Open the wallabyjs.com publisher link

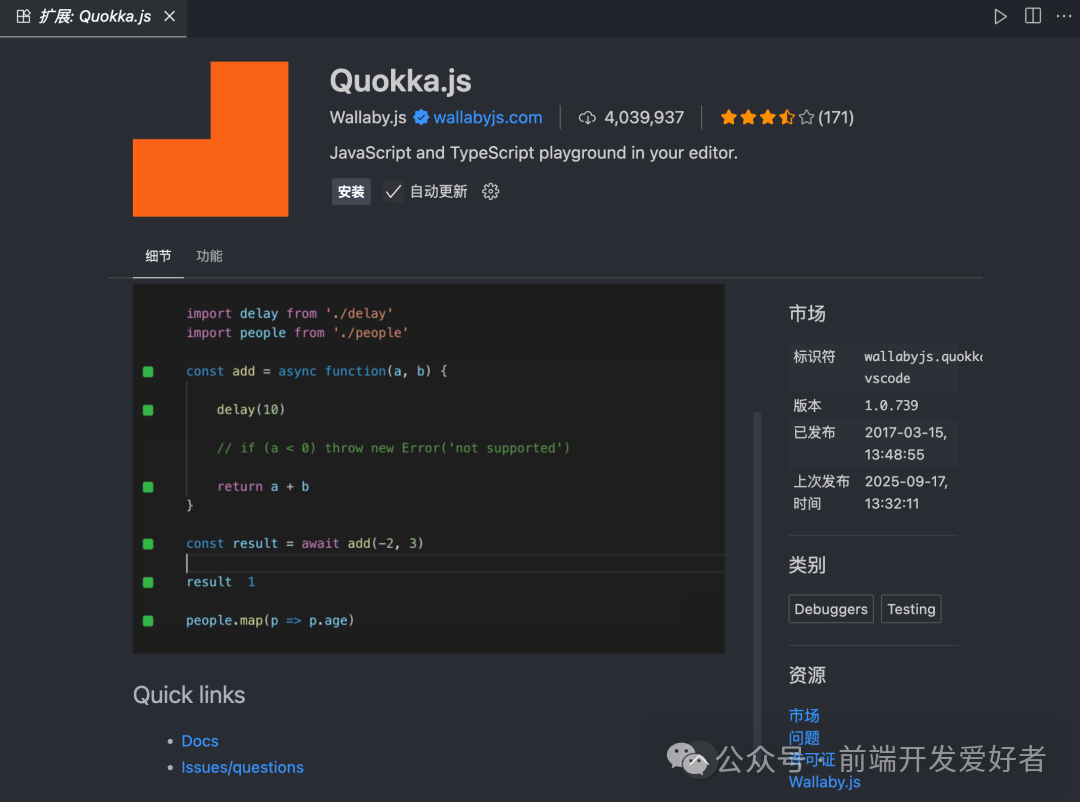pos(487,117)
